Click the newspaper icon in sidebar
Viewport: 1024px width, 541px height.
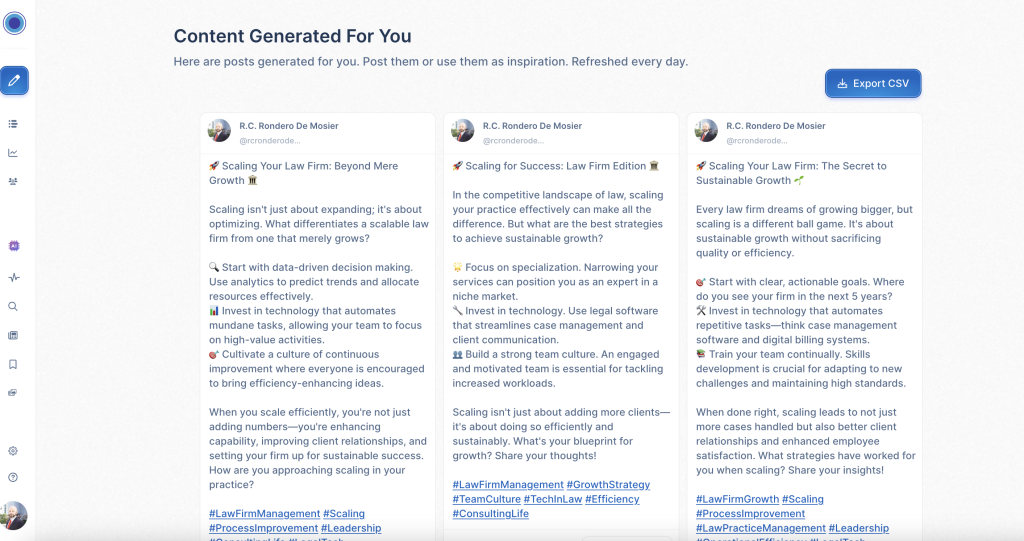[13, 335]
